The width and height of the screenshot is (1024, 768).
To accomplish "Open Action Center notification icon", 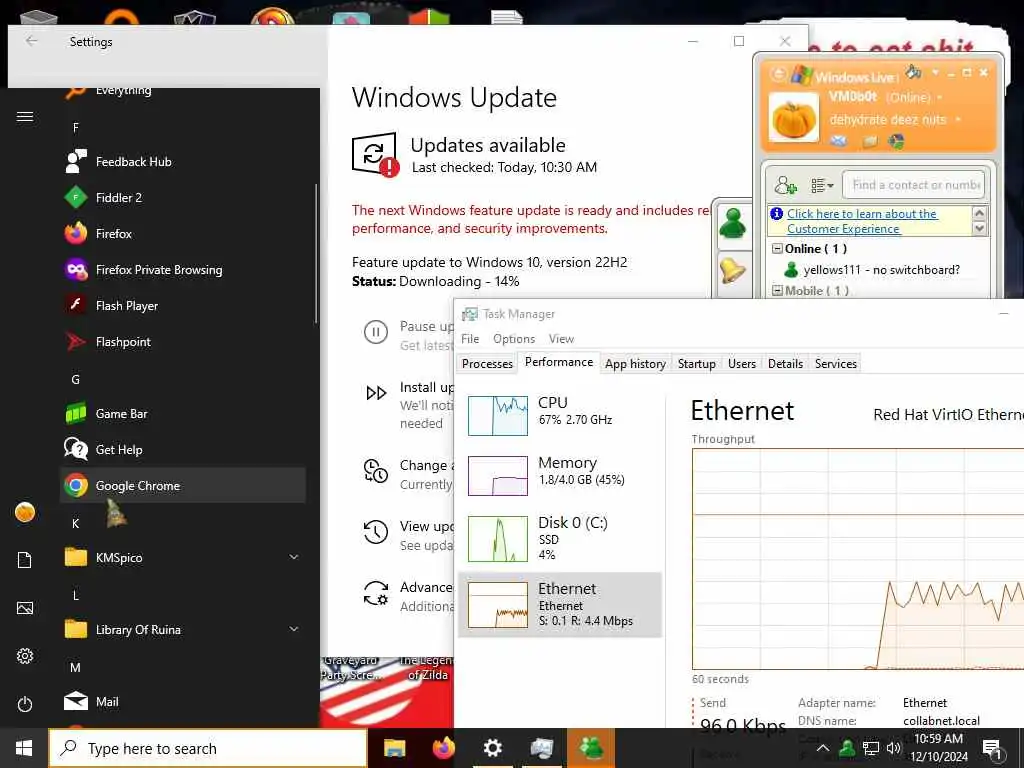I will pos(993,749).
